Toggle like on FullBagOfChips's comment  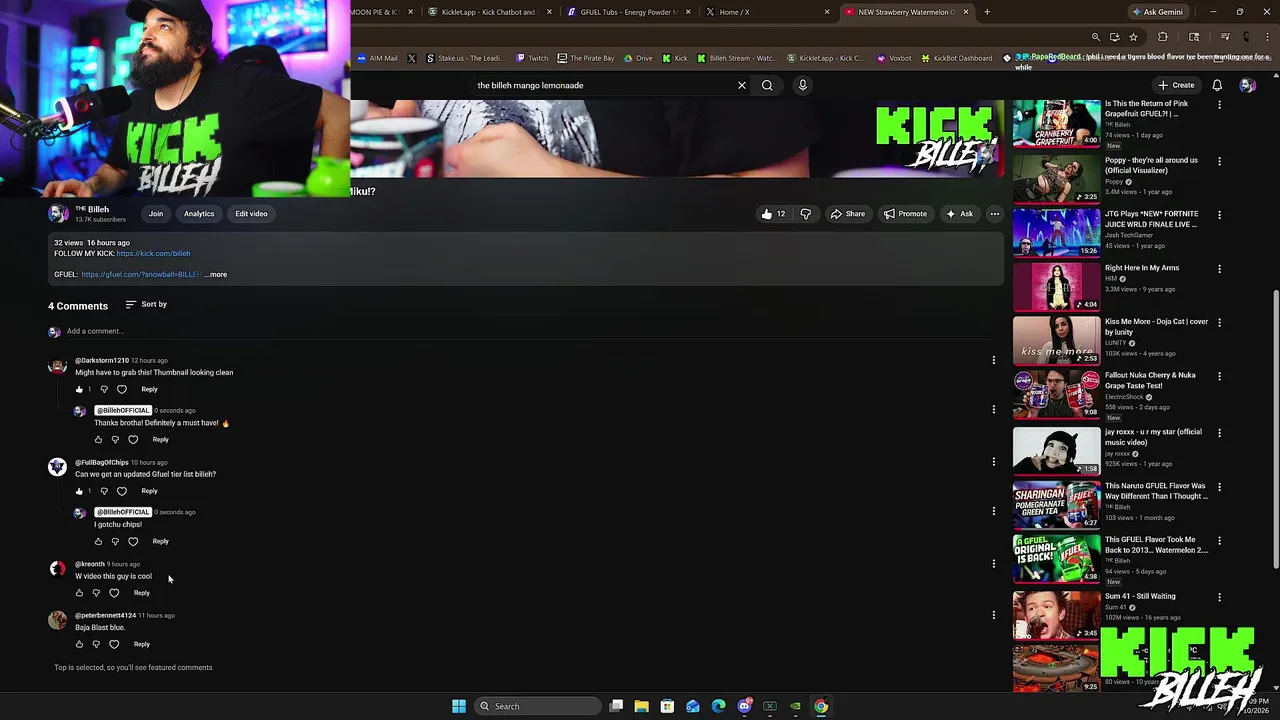[79, 491]
